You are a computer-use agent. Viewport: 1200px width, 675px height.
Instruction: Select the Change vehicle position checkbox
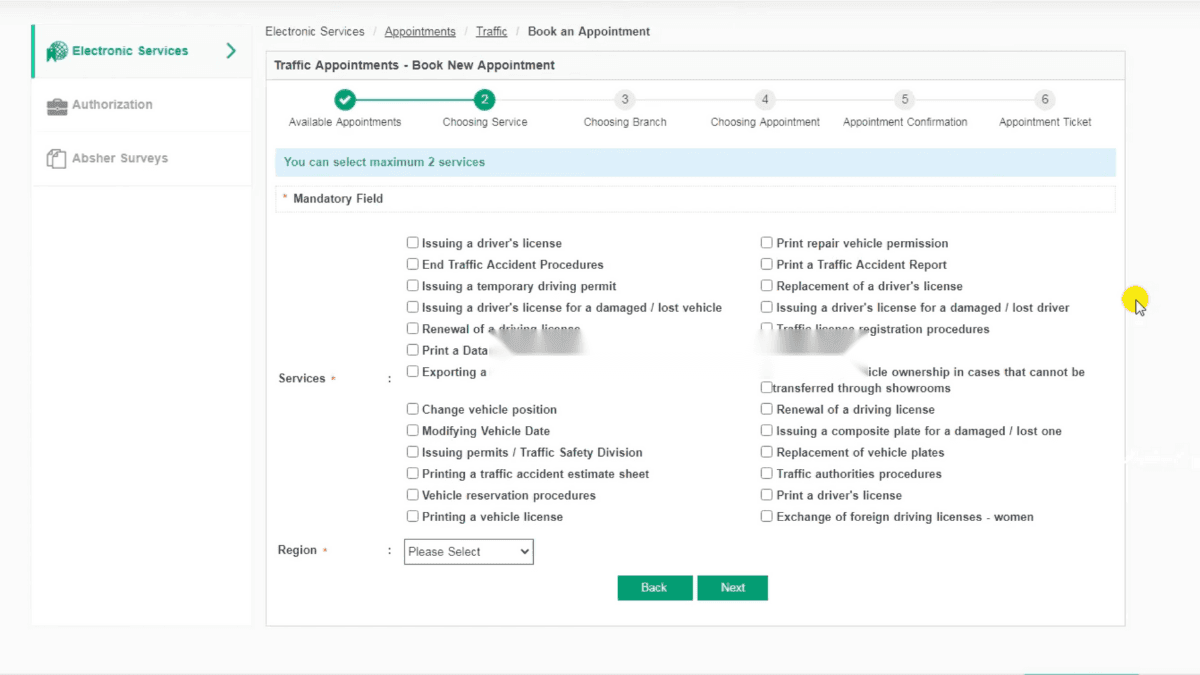click(x=413, y=409)
